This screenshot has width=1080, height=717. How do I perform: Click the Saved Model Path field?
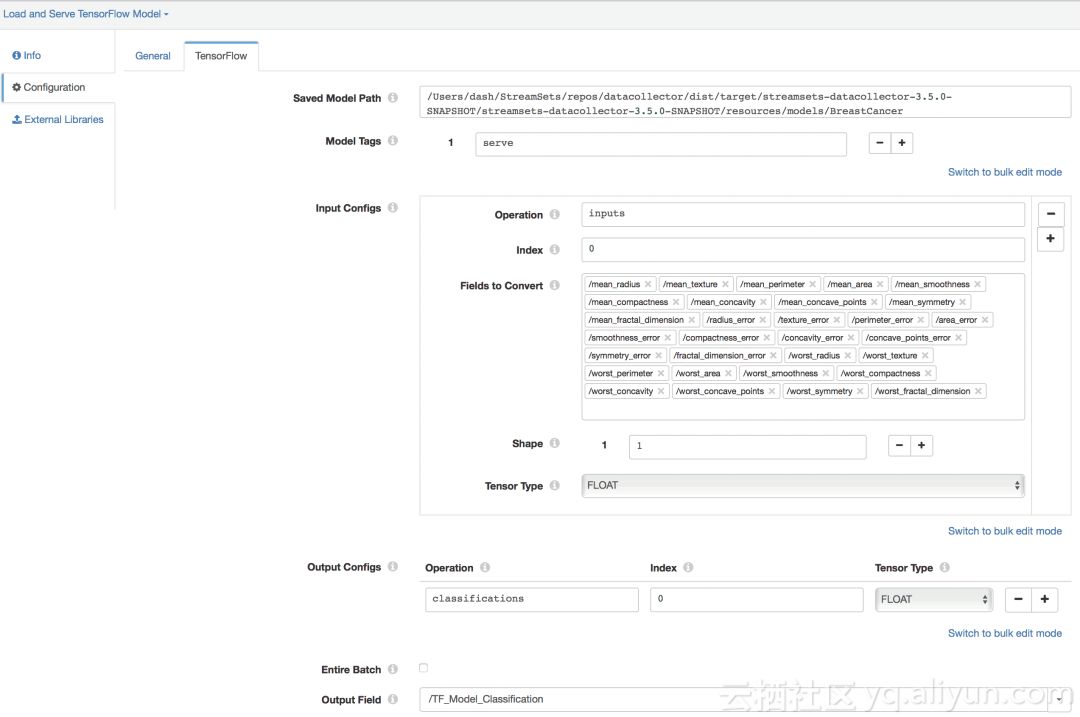(745, 103)
